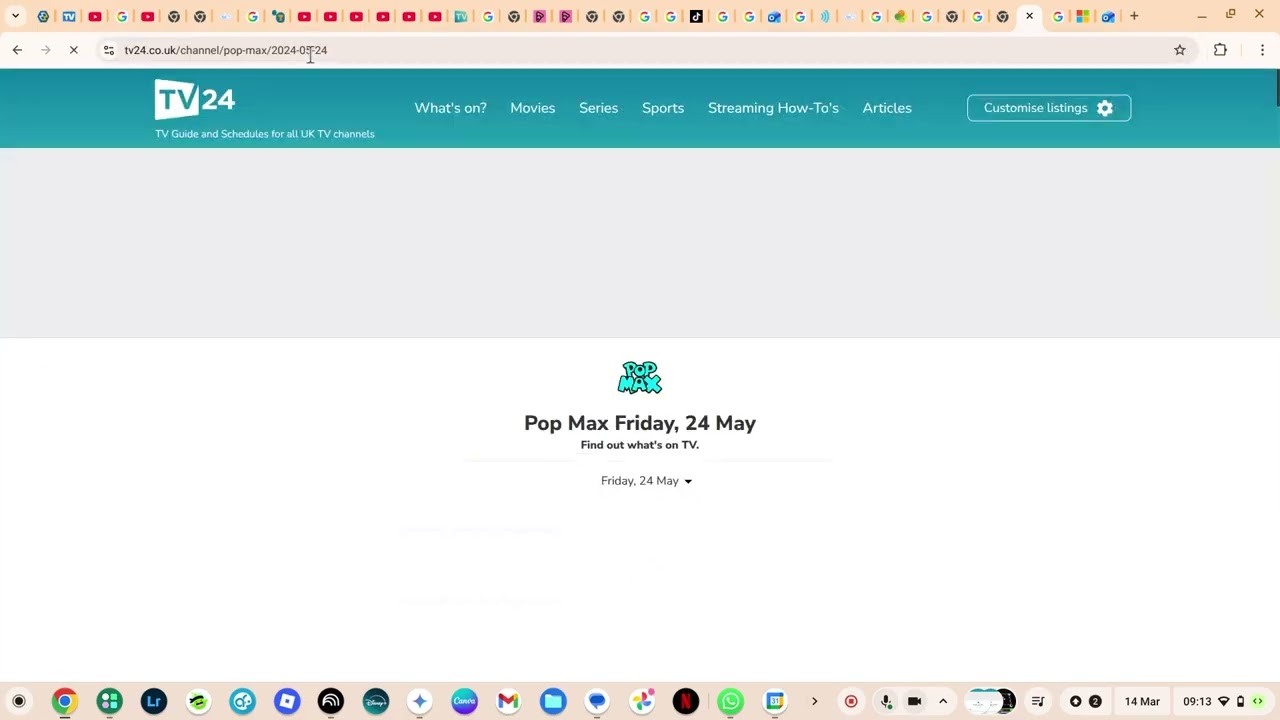Open Google Calendar from the shelf
The height and width of the screenshot is (720, 1280).
point(775,701)
